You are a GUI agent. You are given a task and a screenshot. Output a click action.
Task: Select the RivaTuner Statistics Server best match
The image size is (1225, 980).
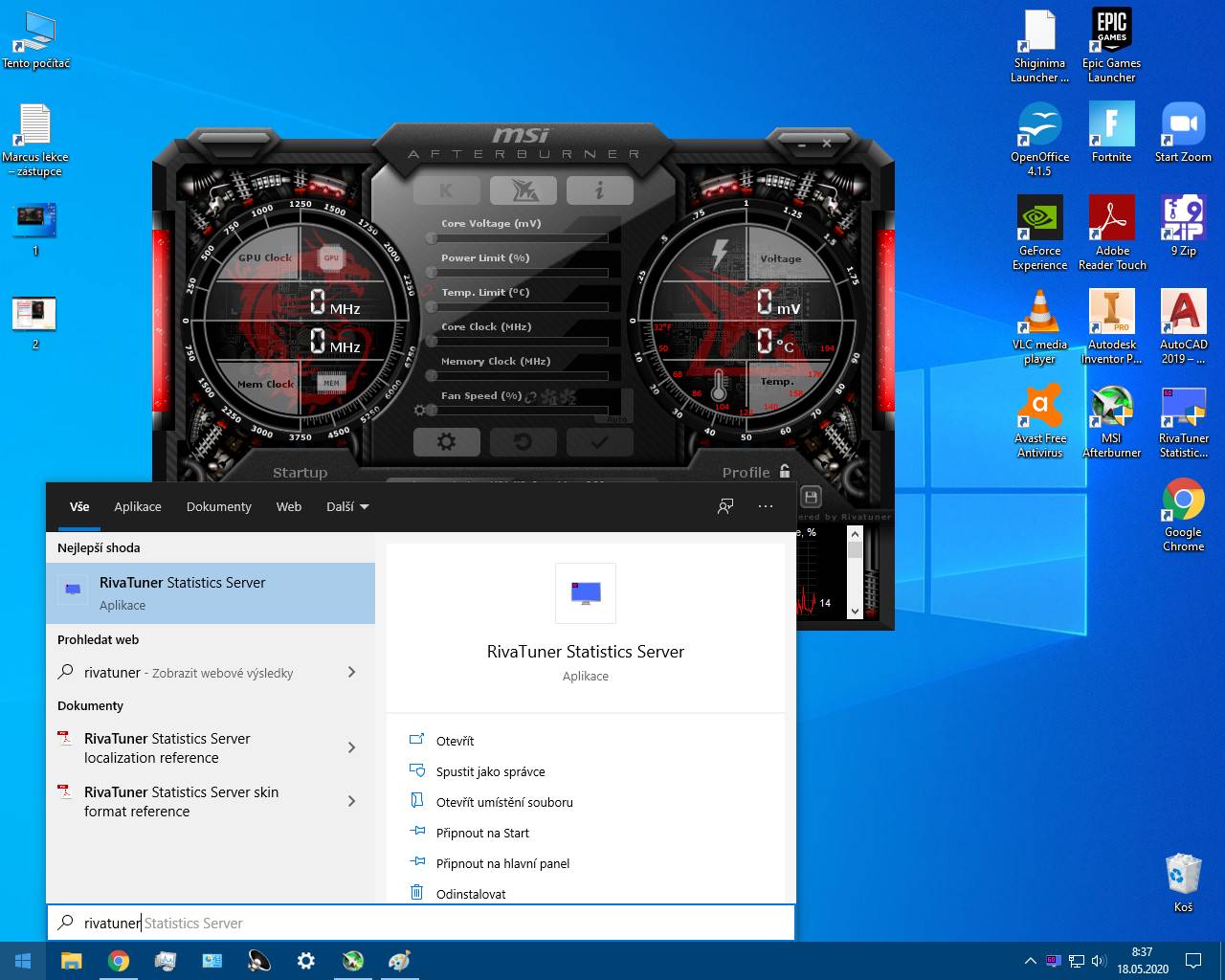coord(211,593)
